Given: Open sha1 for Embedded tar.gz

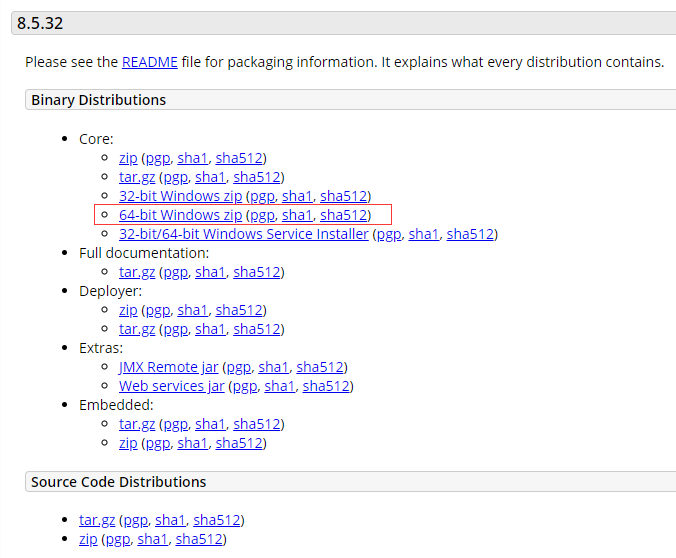Looking at the screenshot, I should pos(210,424).
